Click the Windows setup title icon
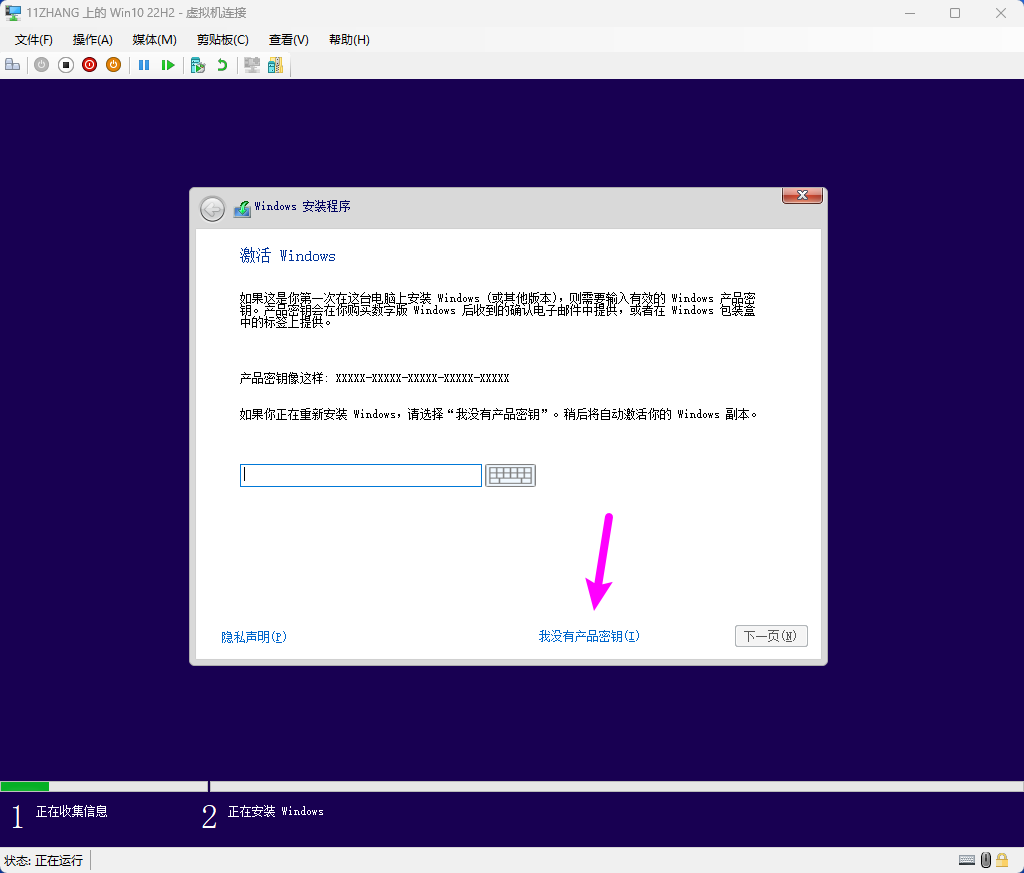The image size is (1024, 873). pyautogui.click(x=242, y=208)
